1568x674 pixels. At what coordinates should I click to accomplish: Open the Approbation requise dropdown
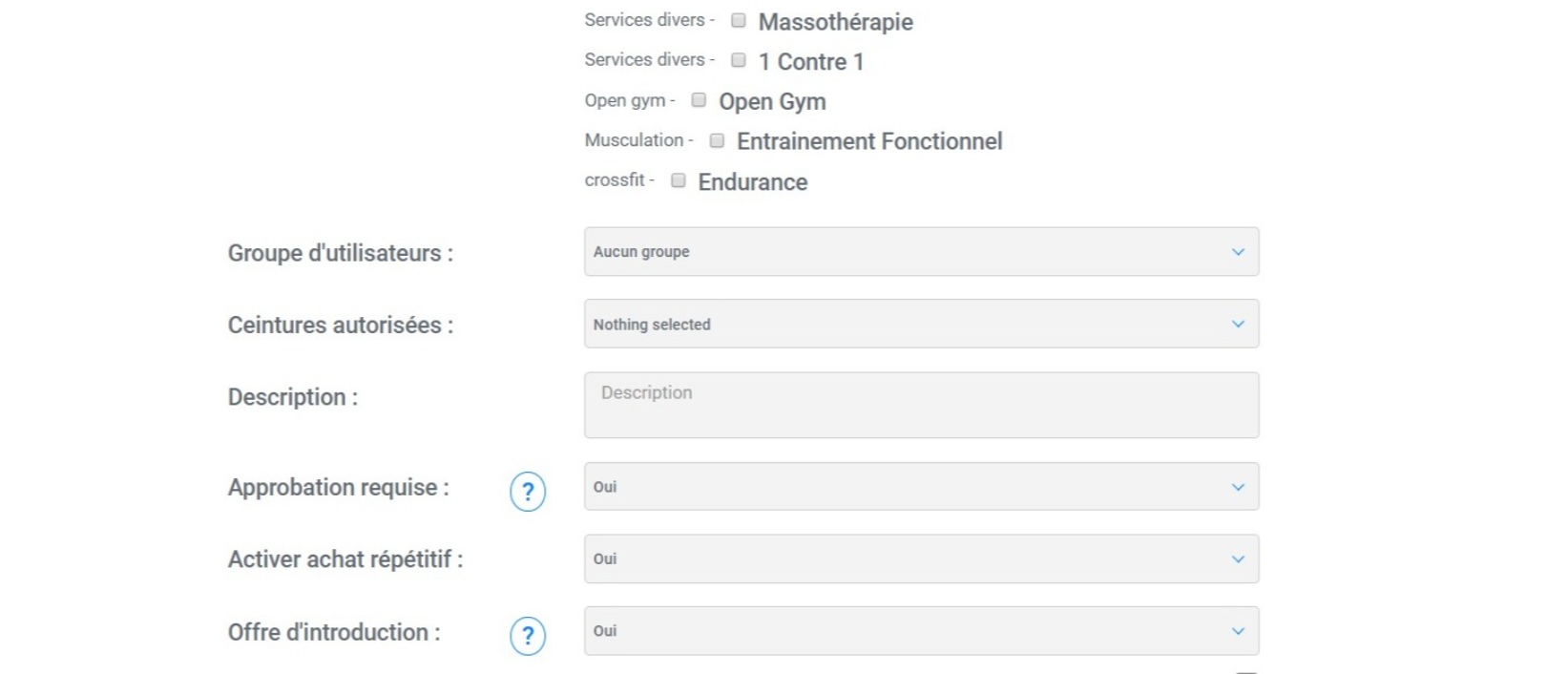(x=920, y=487)
